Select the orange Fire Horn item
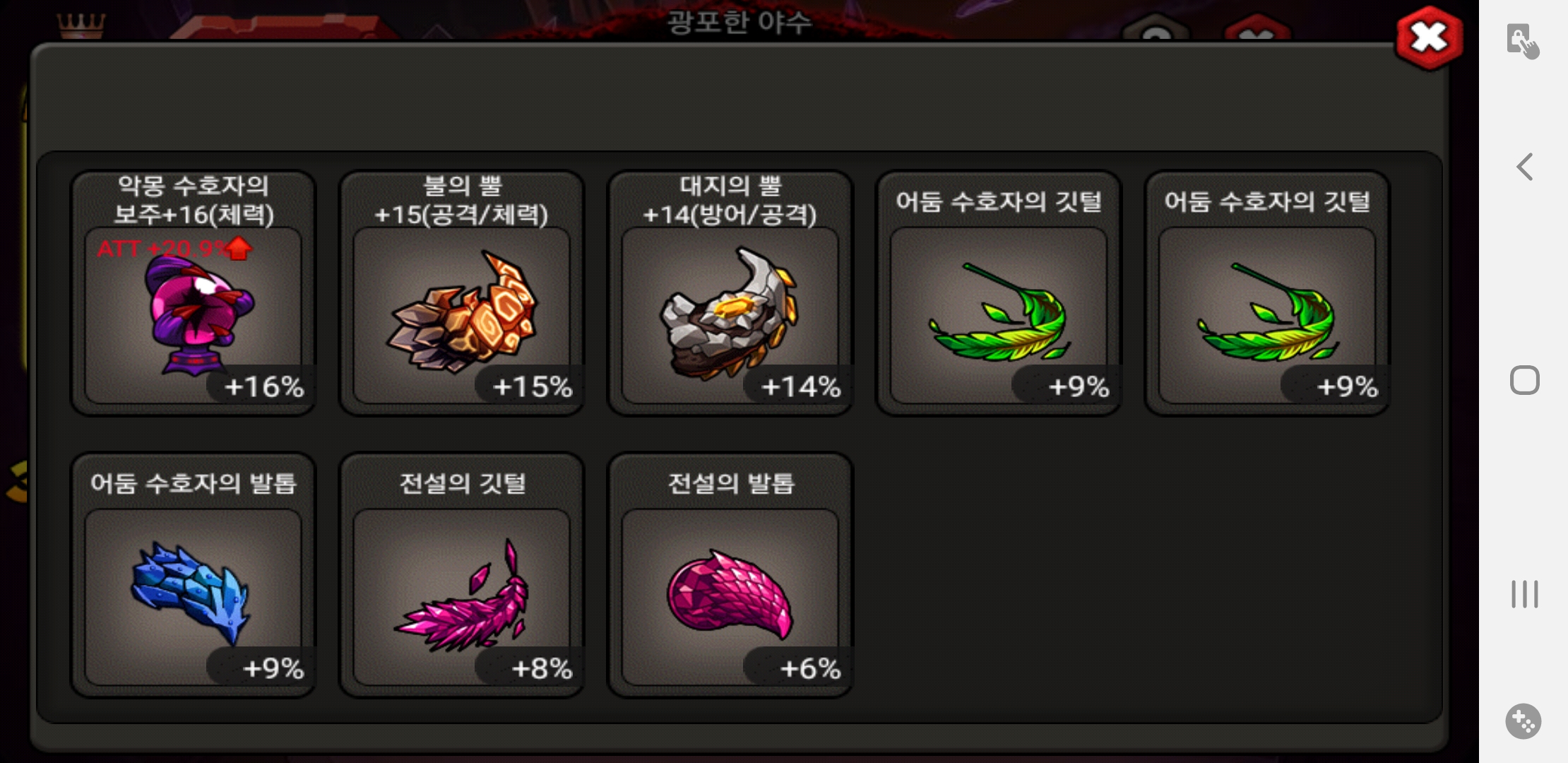The width and height of the screenshot is (1568, 763). (462, 293)
